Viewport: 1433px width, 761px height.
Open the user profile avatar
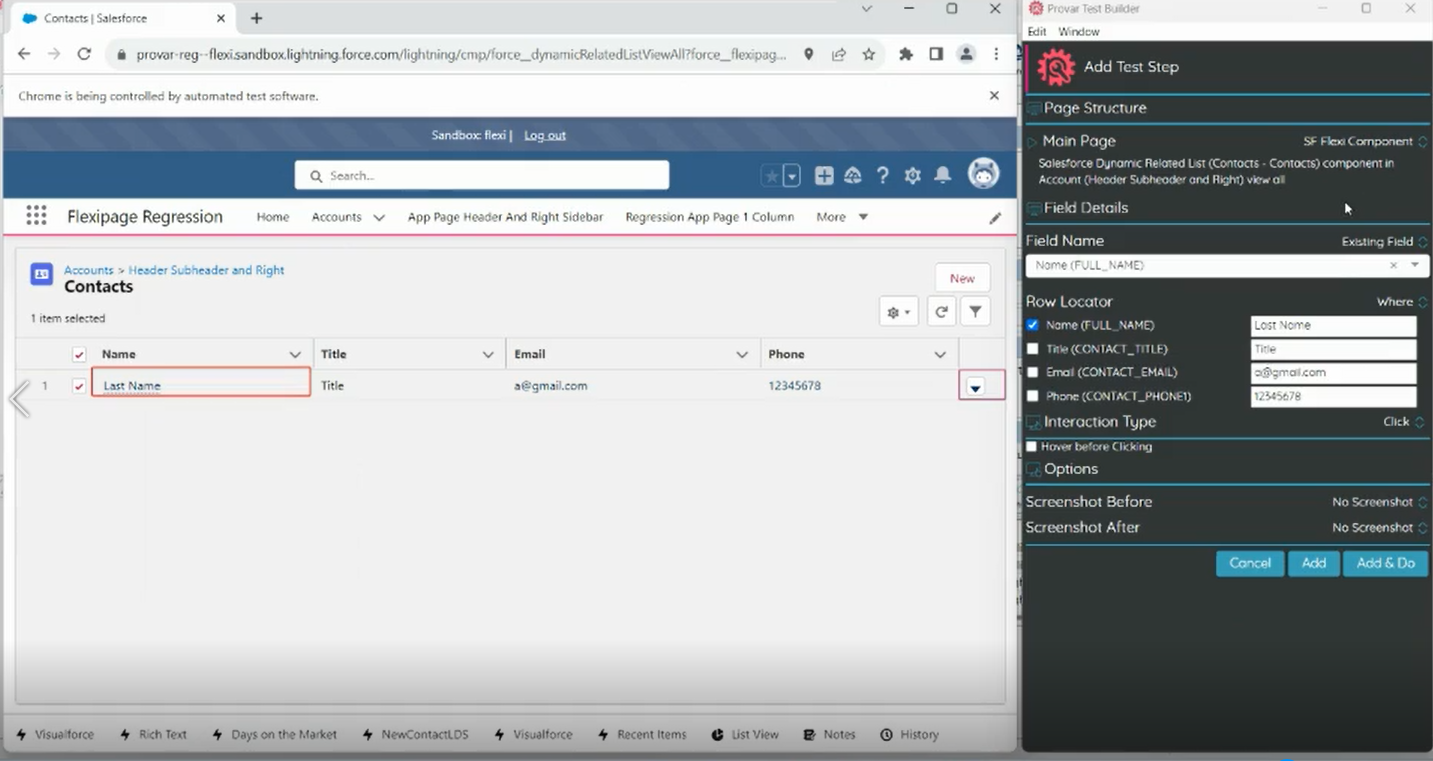(984, 173)
